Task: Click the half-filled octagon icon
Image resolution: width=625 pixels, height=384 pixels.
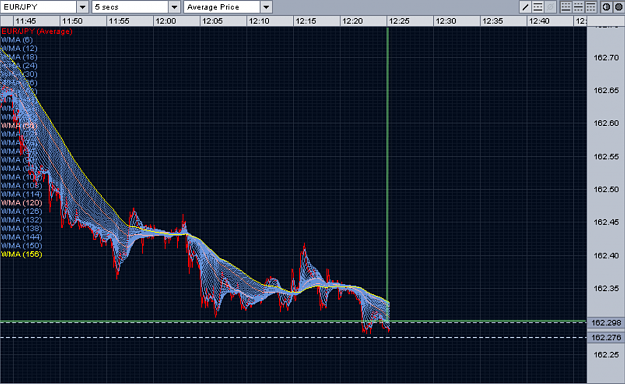Action: point(606,7)
